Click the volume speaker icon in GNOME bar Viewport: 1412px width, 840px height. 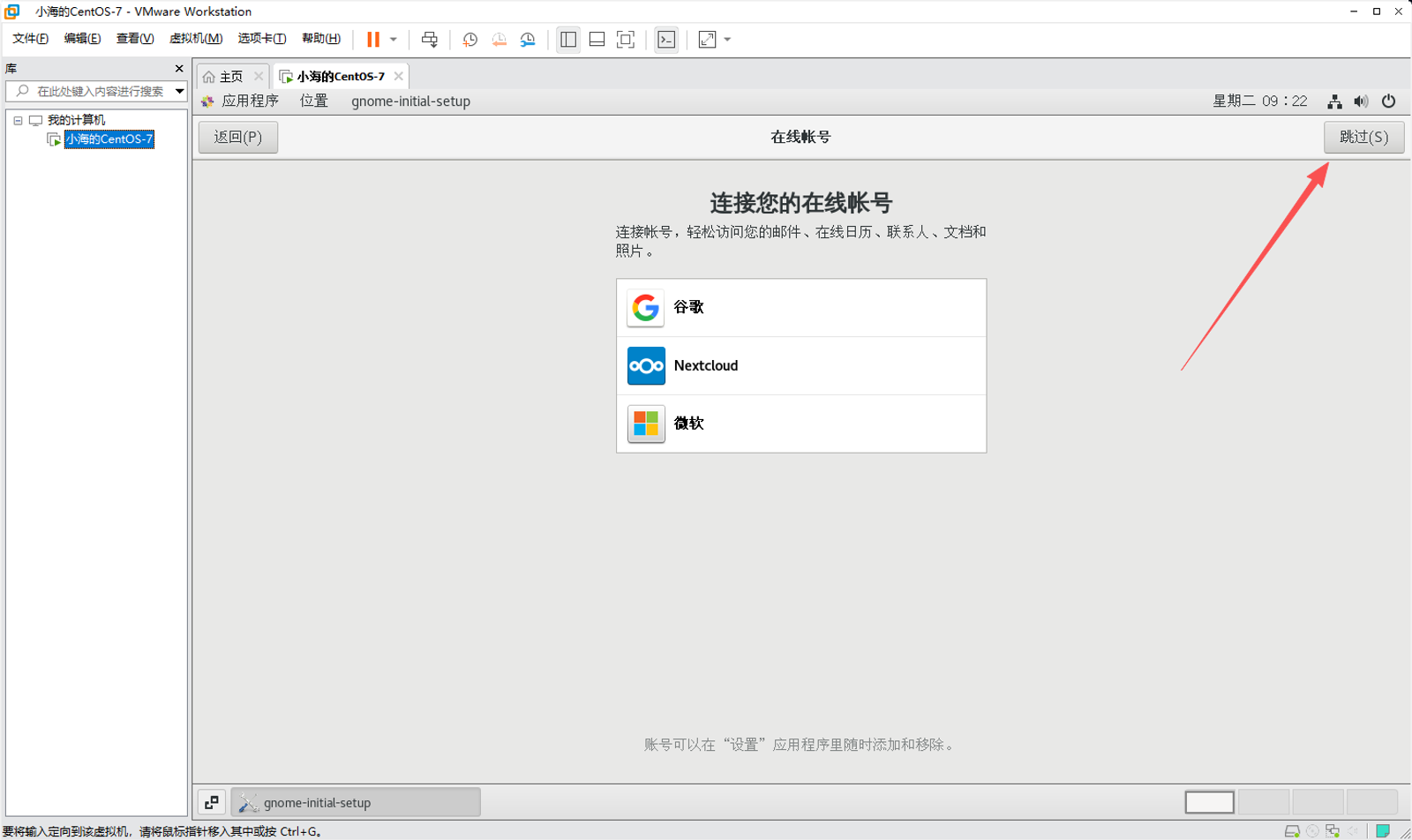click(x=1362, y=101)
